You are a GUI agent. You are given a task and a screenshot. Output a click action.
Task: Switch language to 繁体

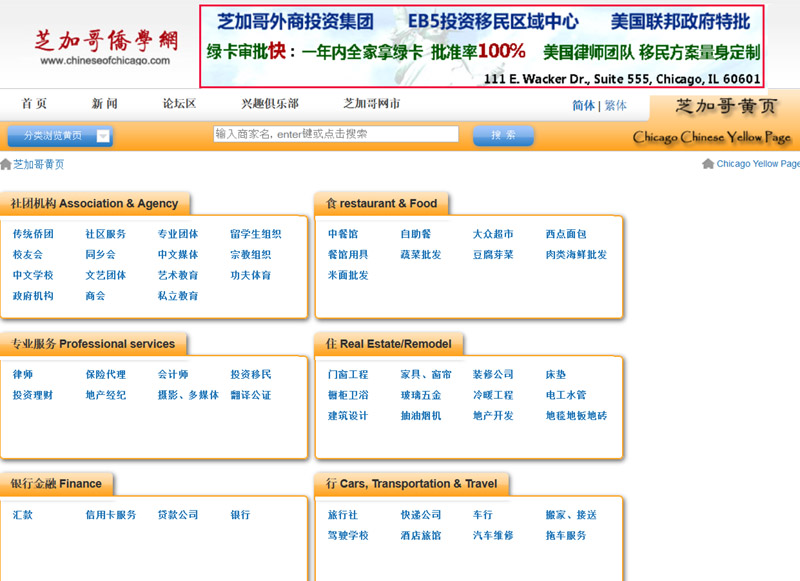pos(615,105)
